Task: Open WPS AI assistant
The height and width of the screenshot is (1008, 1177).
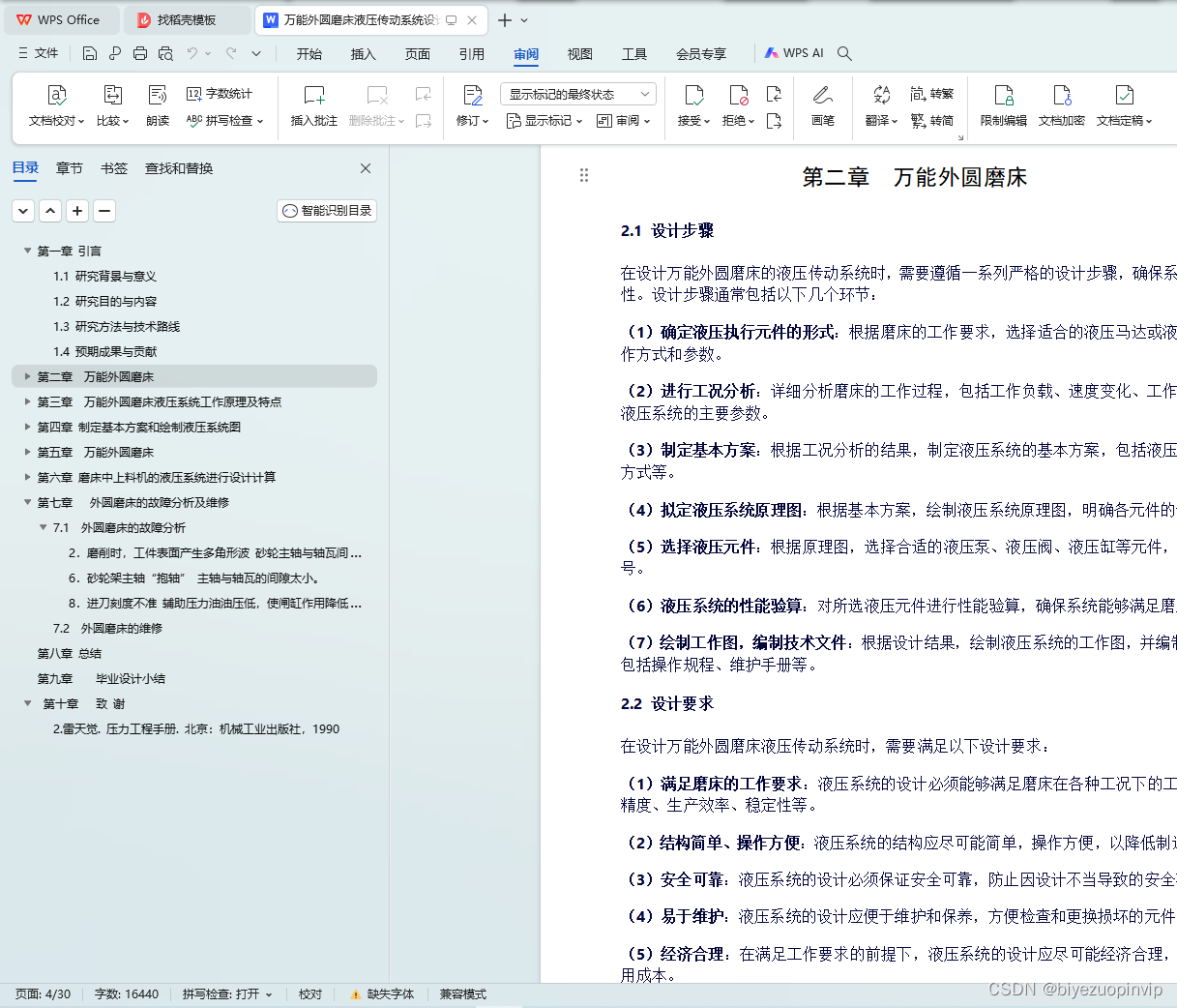Action: [x=794, y=54]
